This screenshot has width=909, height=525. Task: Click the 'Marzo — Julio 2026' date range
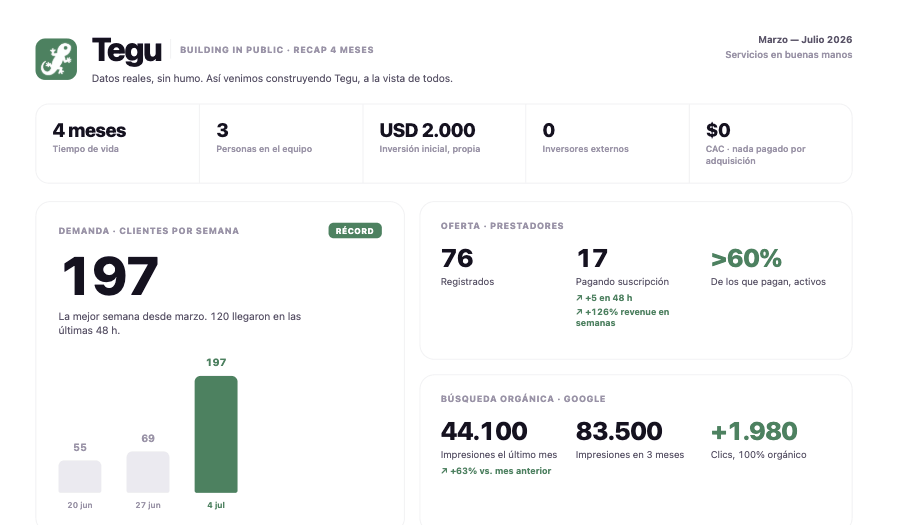tap(805, 39)
